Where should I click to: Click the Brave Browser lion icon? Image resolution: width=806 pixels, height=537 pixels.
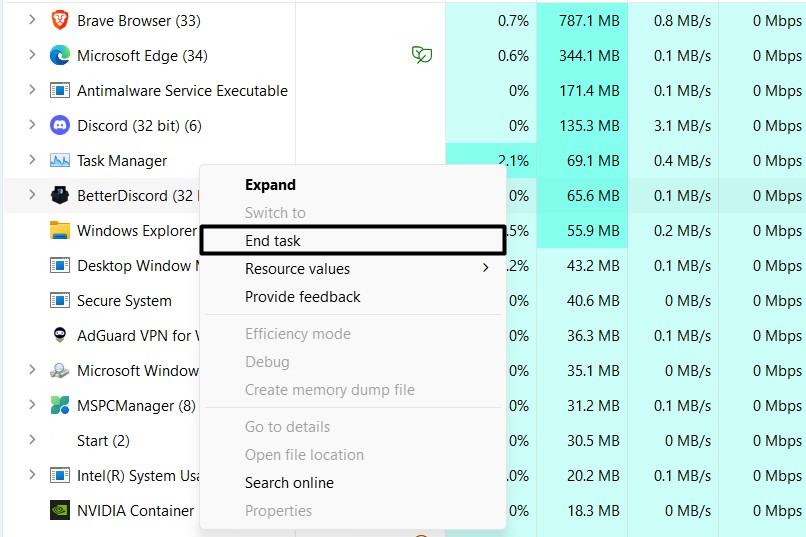pos(60,21)
